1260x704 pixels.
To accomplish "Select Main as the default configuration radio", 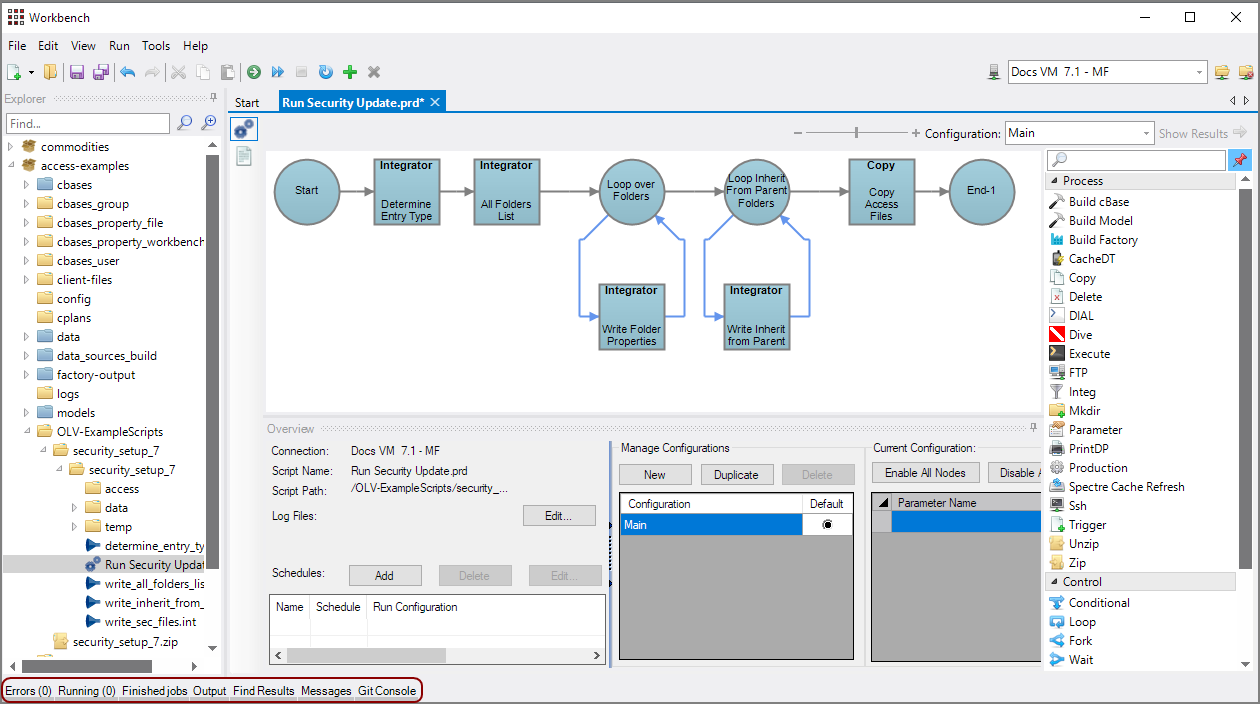I will (x=827, y=525).
